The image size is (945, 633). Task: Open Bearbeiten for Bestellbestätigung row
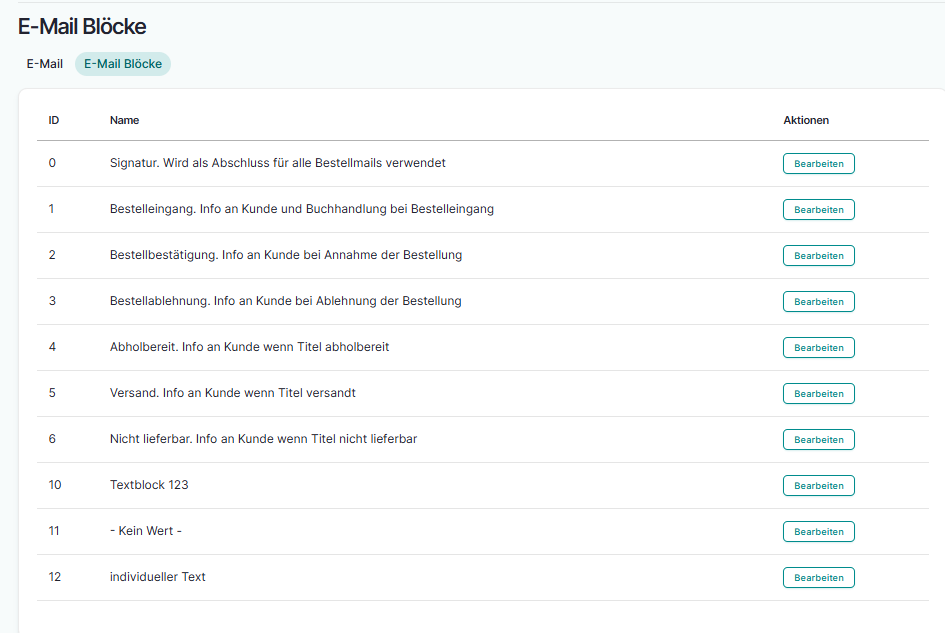click(x=818, y=256)
